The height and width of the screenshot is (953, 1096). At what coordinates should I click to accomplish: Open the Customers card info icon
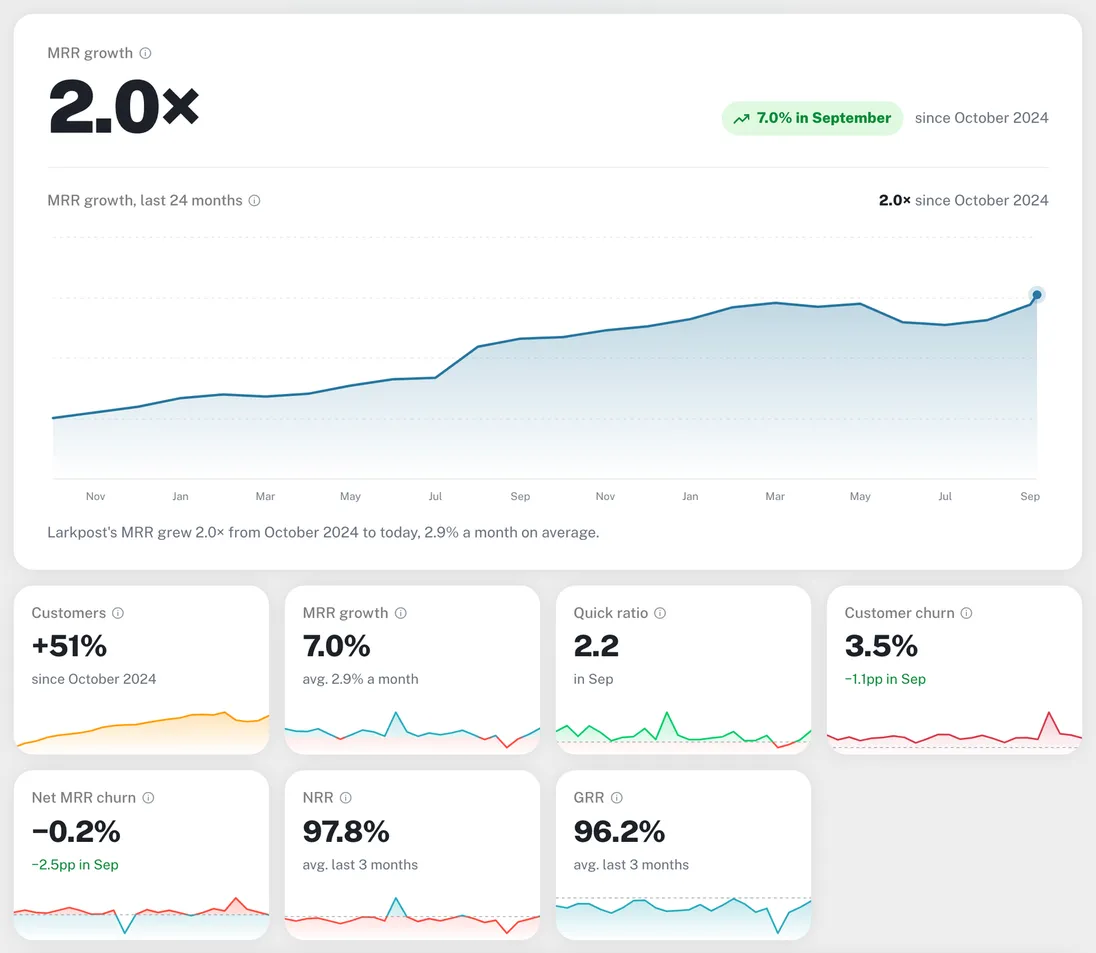(118, 613)
